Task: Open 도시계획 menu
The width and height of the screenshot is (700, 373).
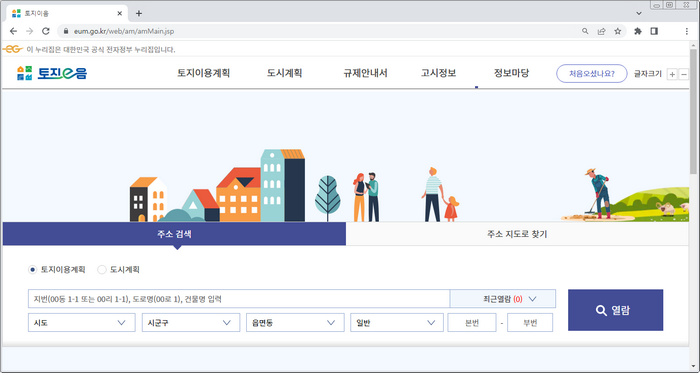Action: click(x=285, y=73)
